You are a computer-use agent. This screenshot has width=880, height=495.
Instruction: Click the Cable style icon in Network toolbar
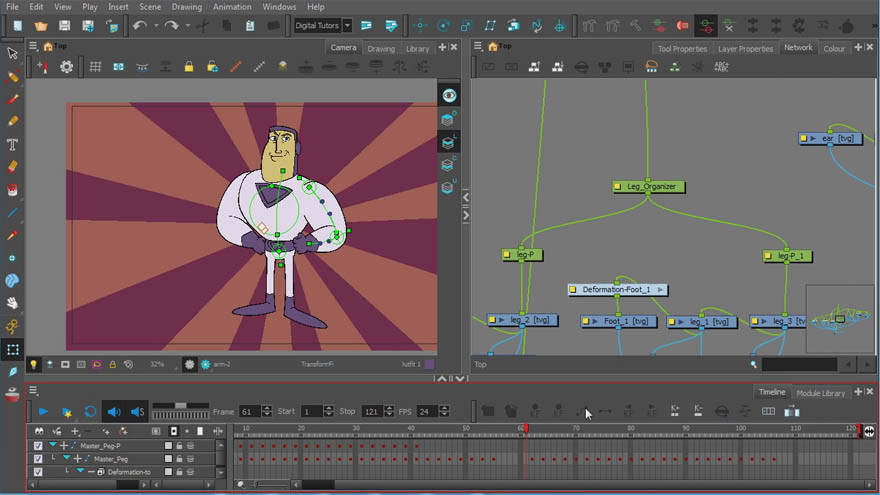651,67
